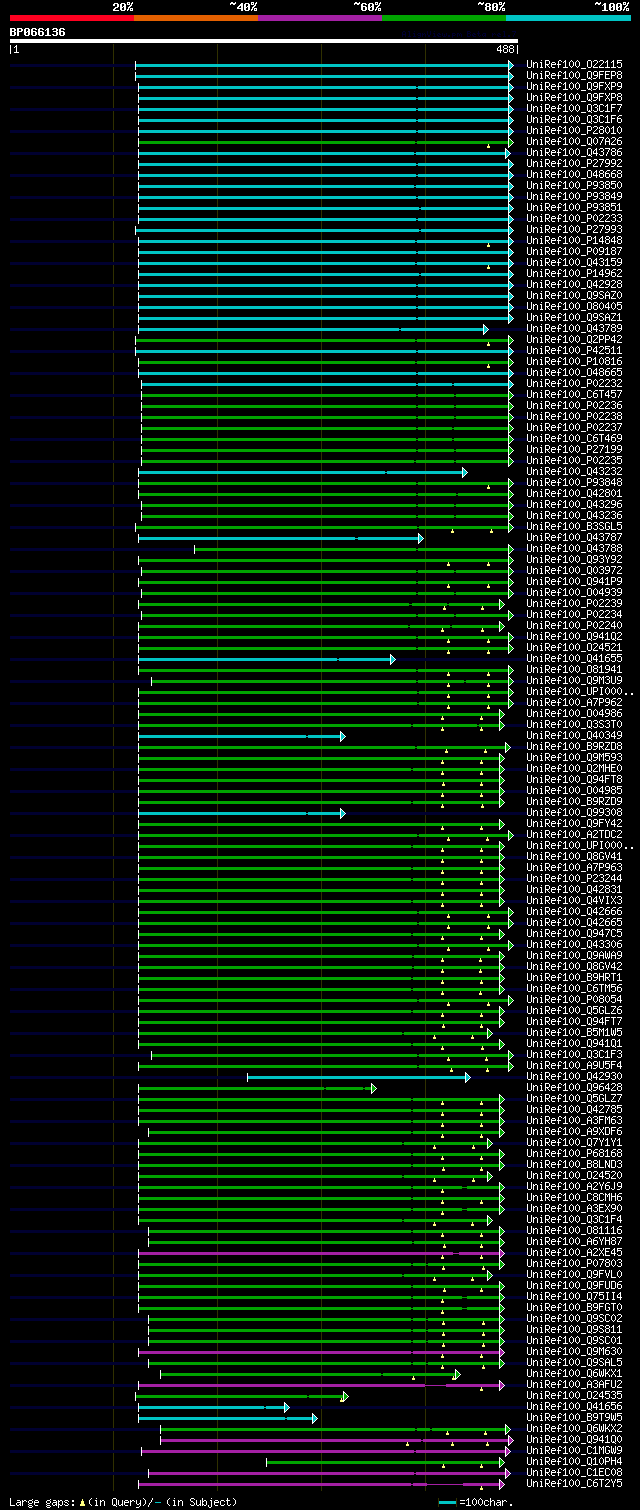
Task: Open hit UniRef100_Q9FEP8
Action: coord(574,76)
